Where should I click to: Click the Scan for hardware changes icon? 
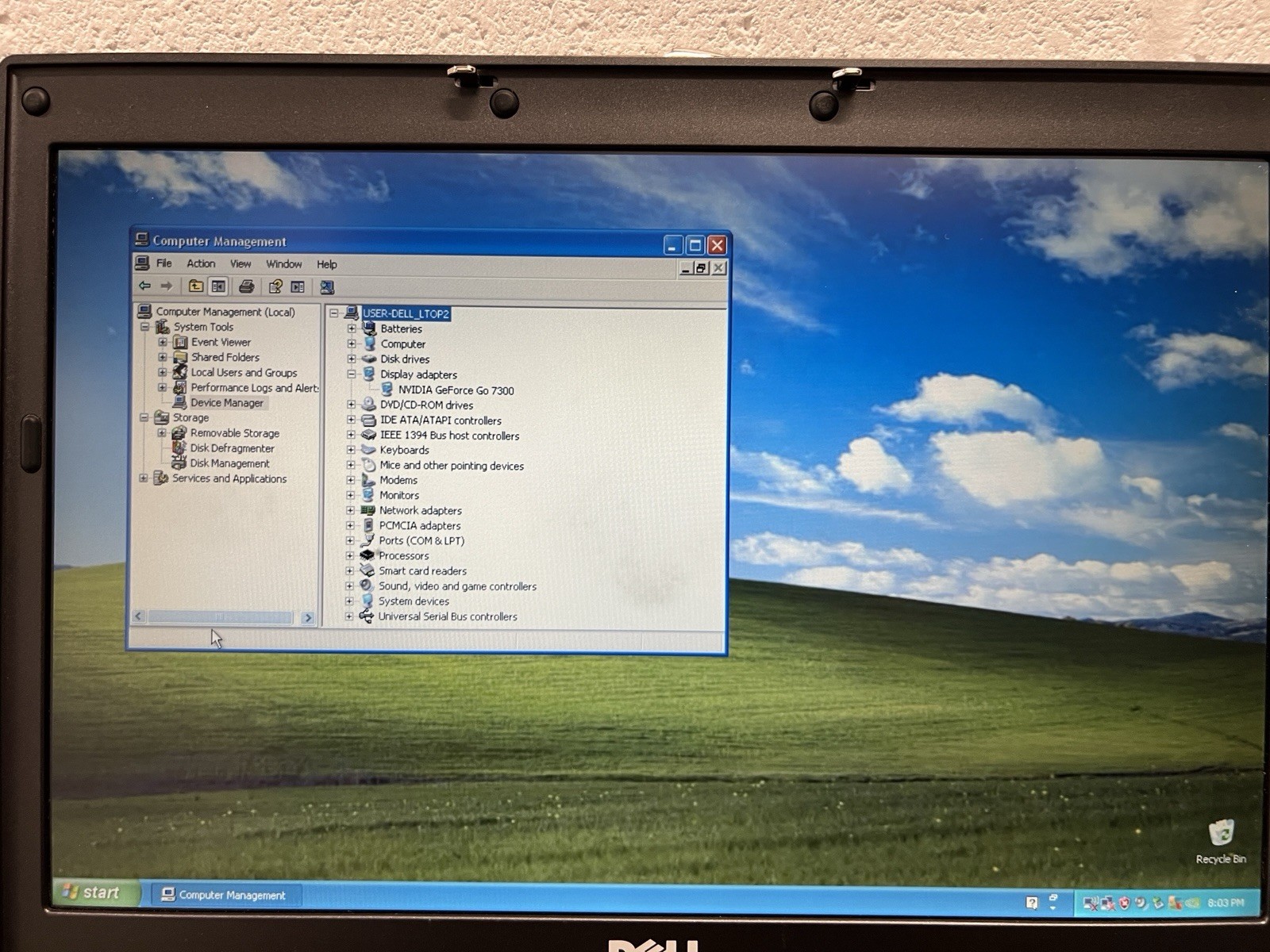pos(327,287)
